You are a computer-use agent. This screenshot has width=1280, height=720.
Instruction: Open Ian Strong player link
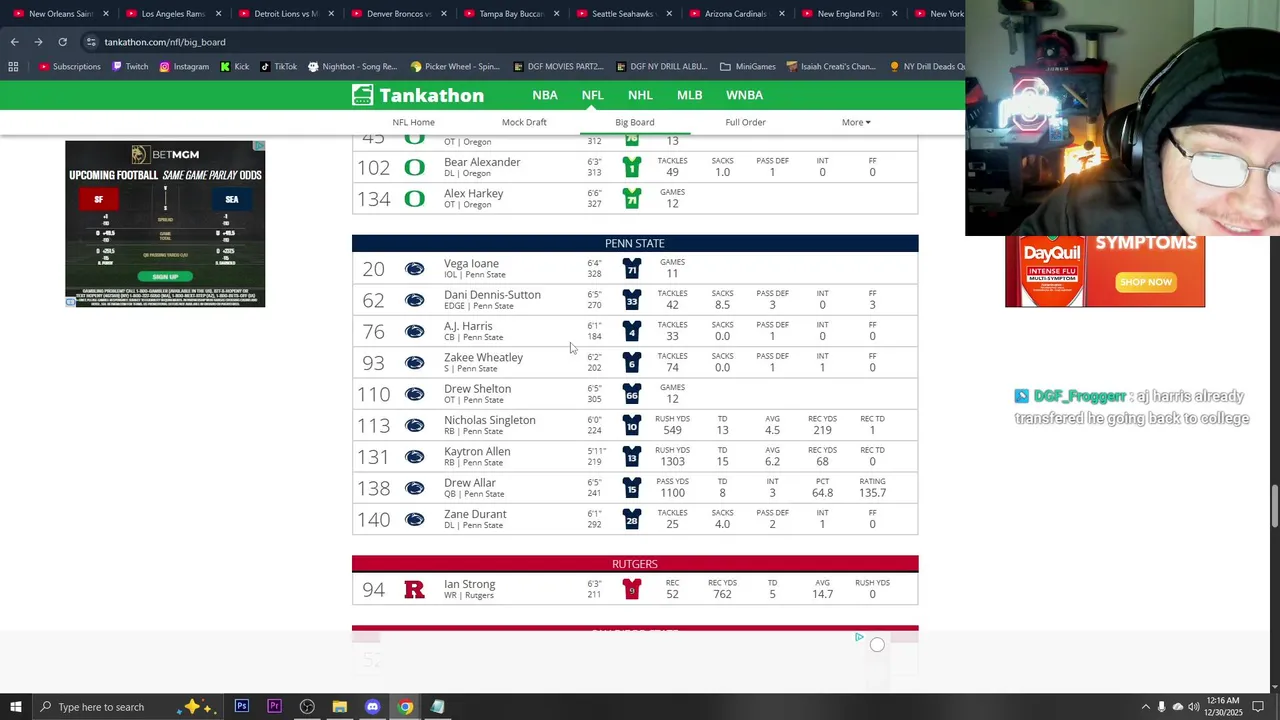click(470, 584)
